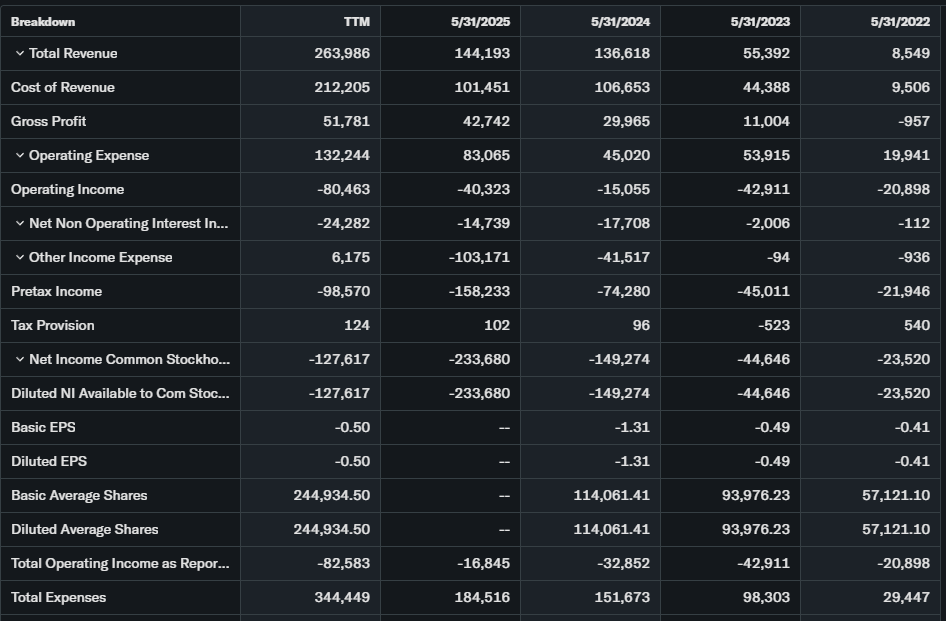This screenshot has height=621, width=946.
Task: Click TTM Total Revenue value 263,986
Action: tap(342, 54)
